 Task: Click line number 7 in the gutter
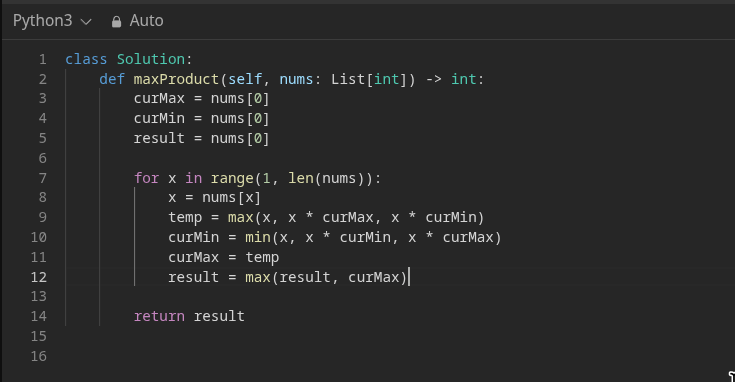(43, 178)
